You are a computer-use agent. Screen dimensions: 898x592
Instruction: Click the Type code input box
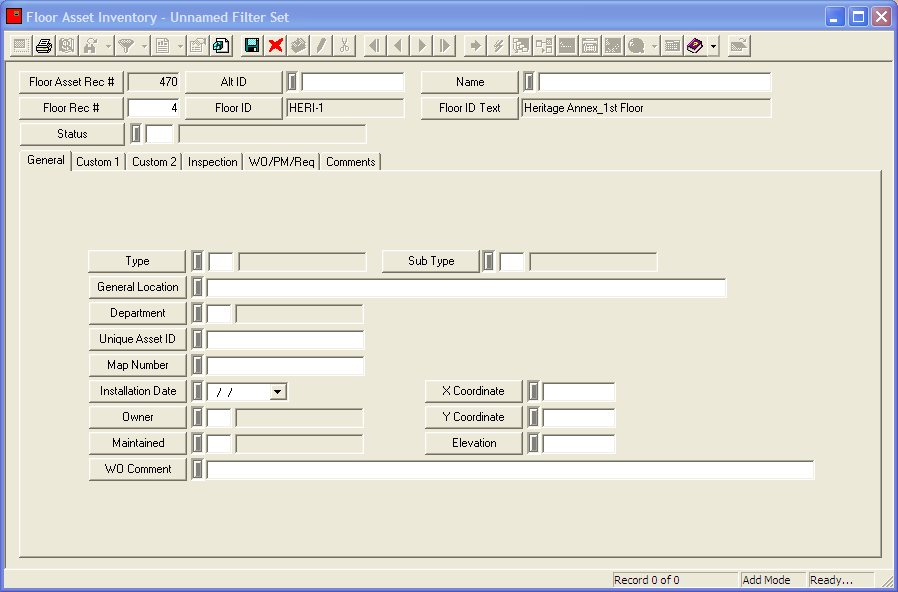click(x=221, y=262)
